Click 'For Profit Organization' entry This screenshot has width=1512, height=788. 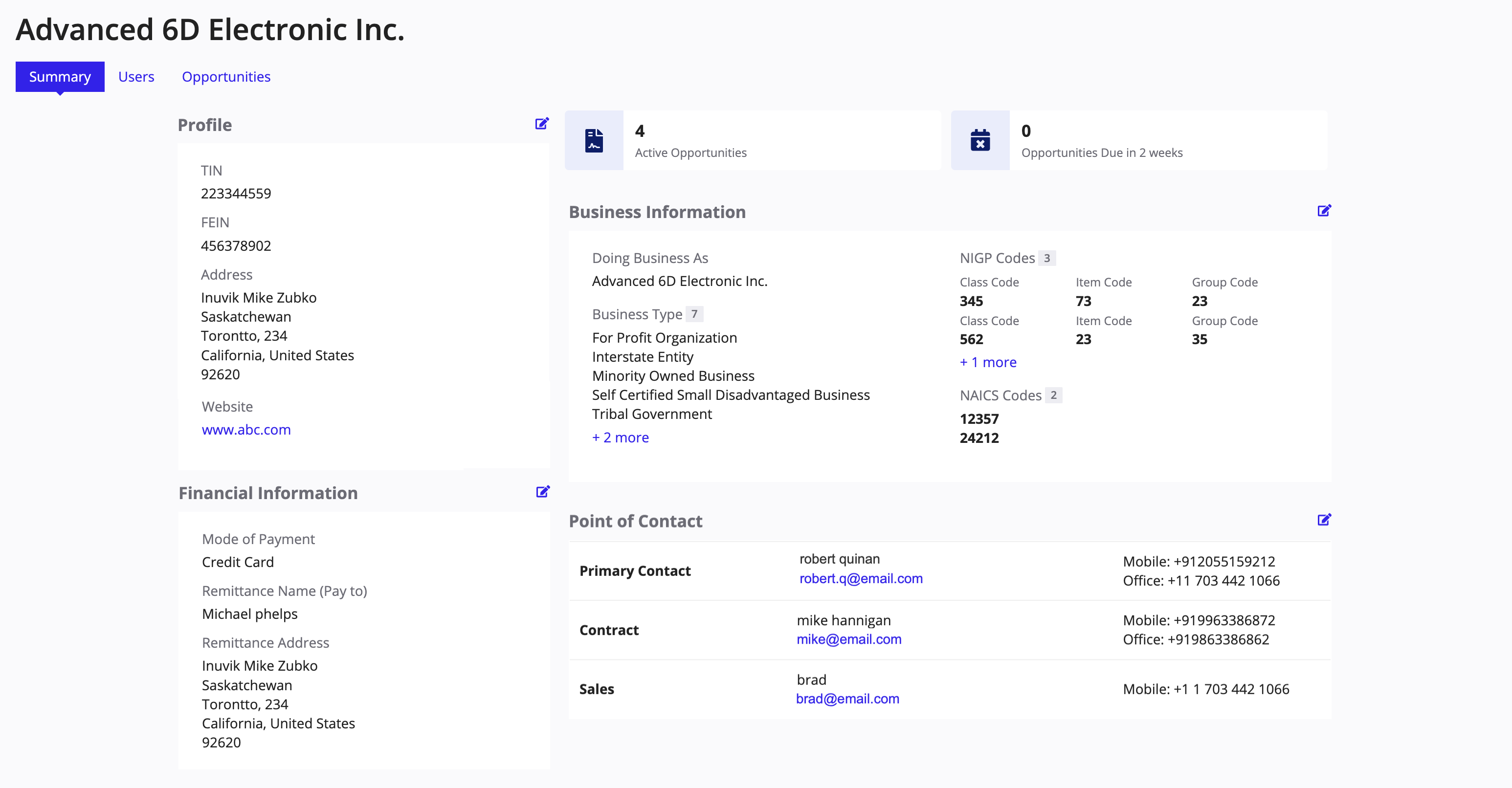coord(665,338)
